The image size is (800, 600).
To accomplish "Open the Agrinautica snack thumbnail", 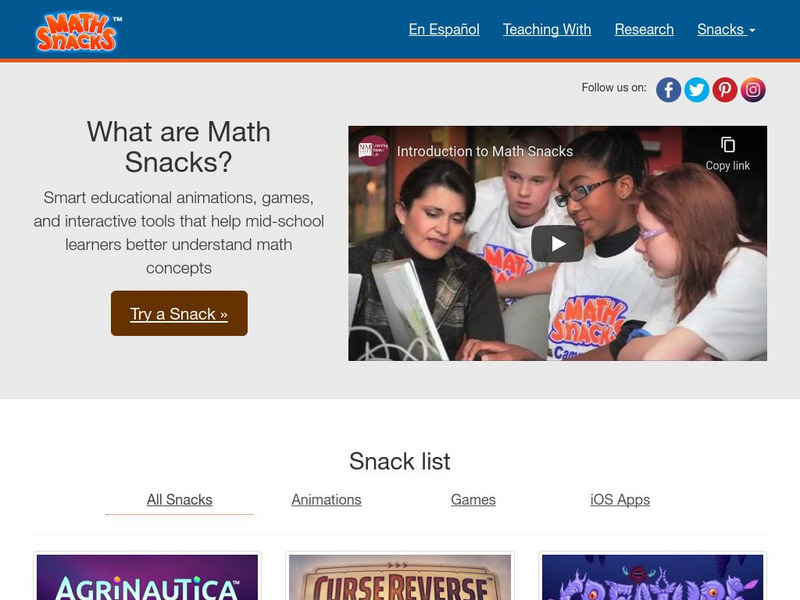I will 147,577.
